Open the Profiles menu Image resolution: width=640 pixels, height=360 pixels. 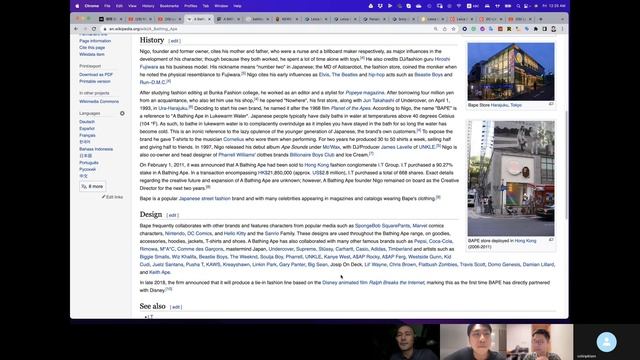coord(191,6)
